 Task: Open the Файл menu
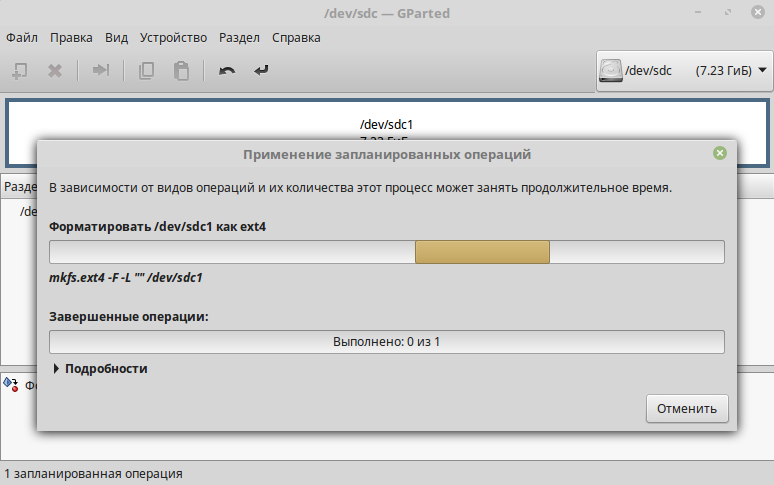coord(22,38)
